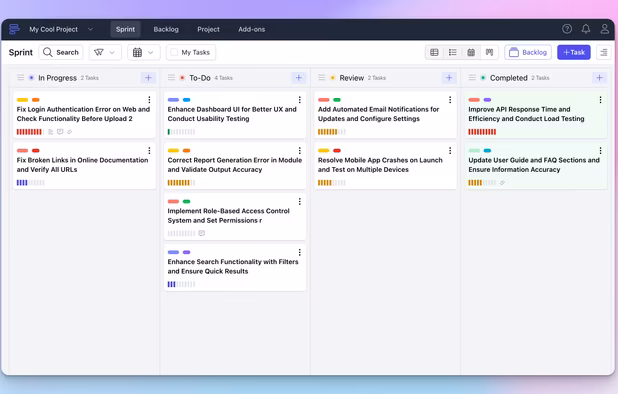Screen dimensions: 618x394
Task: Open the filter dropdown
Action: click(x=105, y=52)
